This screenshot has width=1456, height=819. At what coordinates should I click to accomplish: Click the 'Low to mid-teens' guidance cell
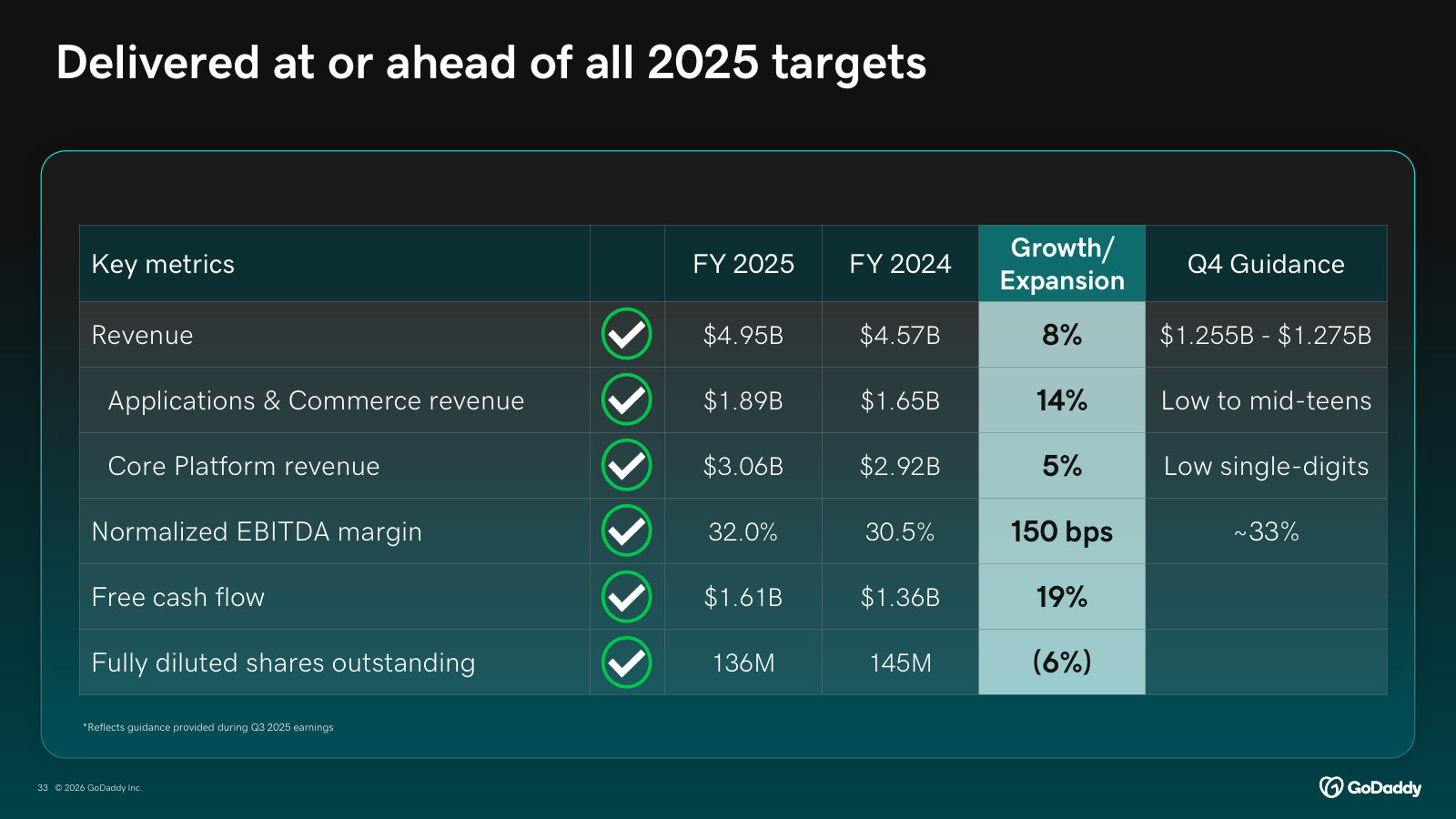tap(1266, 400)
